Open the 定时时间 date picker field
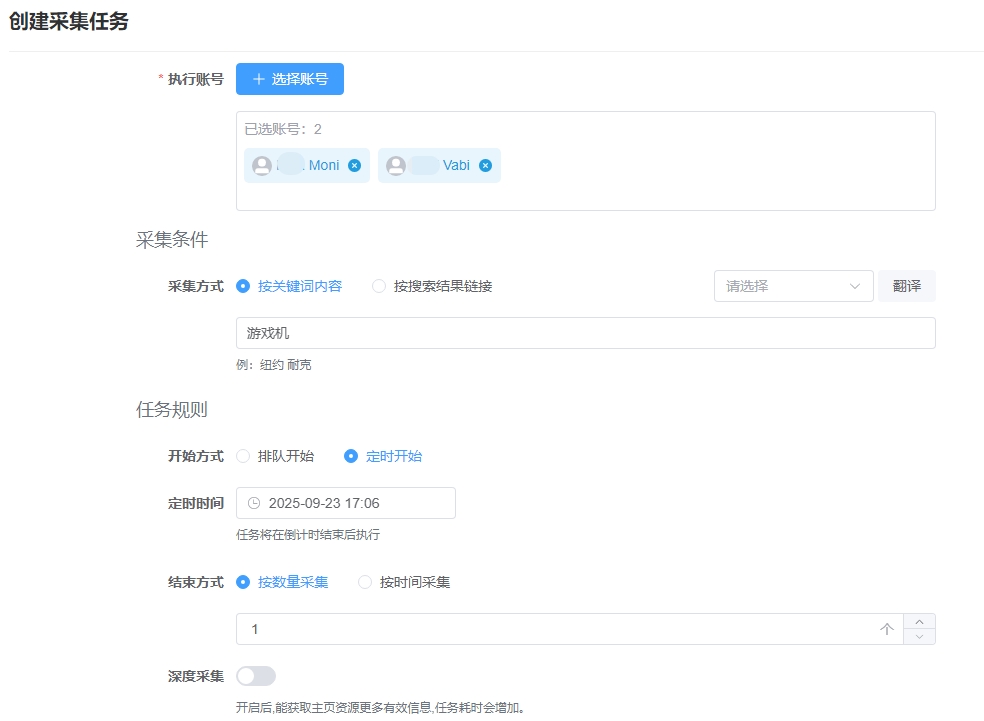 [355, 503]
